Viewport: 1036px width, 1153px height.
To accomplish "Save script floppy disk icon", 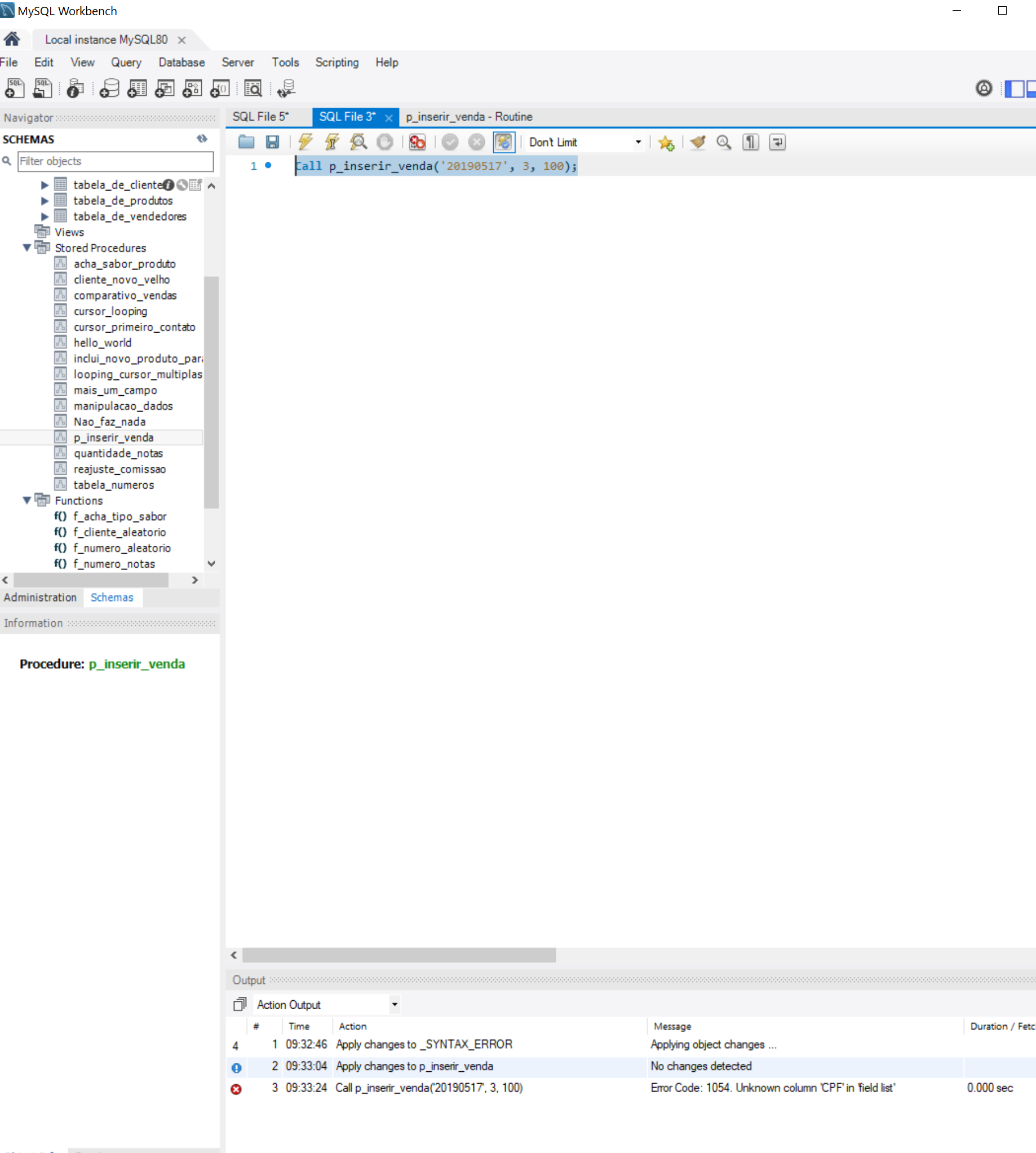I will point(273,142).
